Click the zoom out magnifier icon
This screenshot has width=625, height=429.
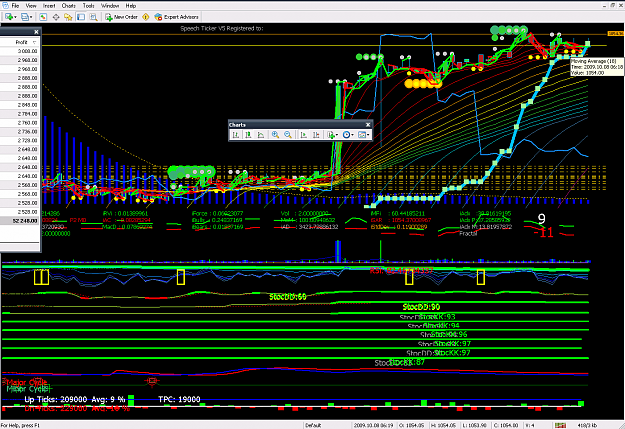pyautogui.click(x=288, y=135)
